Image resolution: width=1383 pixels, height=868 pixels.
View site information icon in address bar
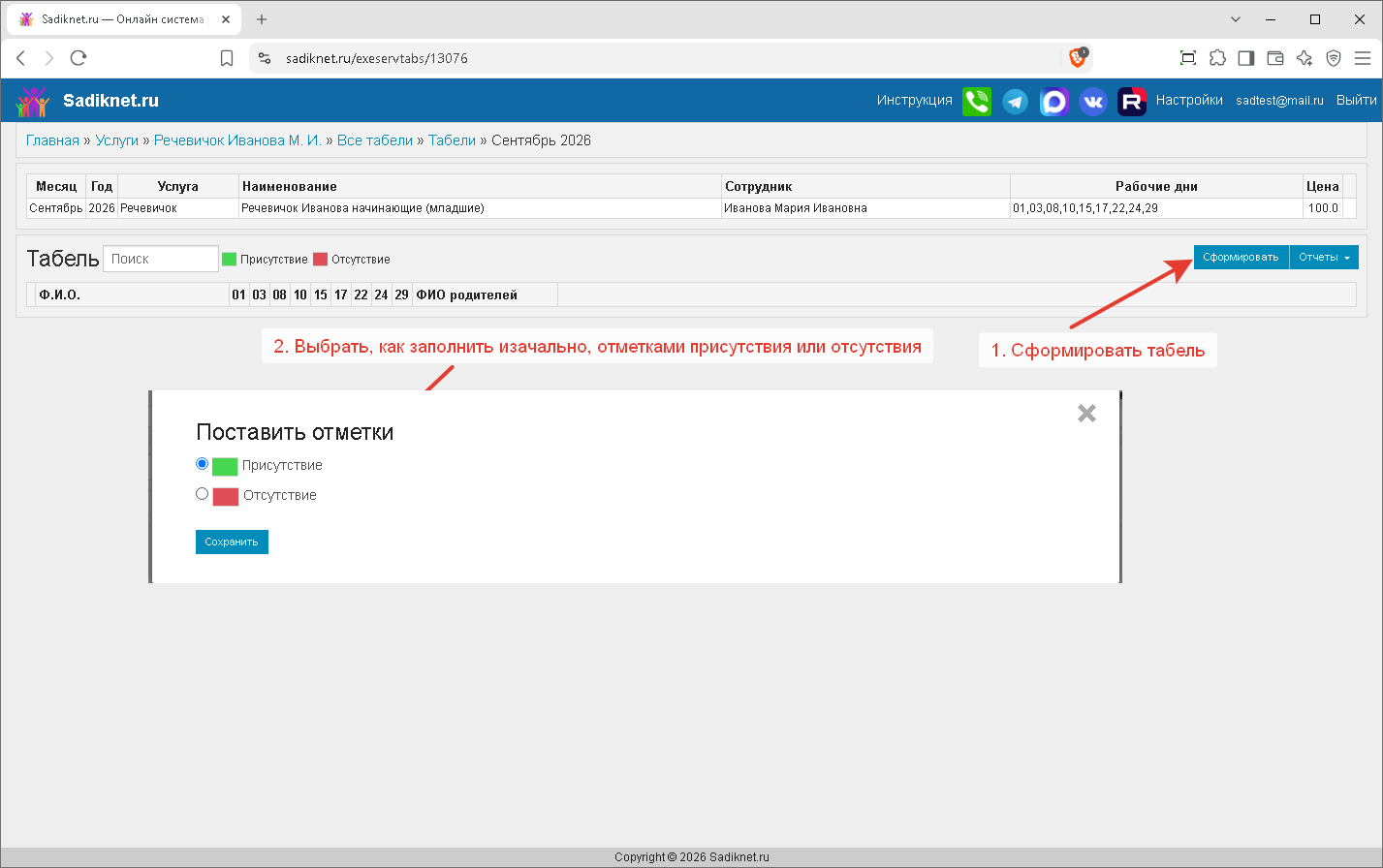pos(265,58)
